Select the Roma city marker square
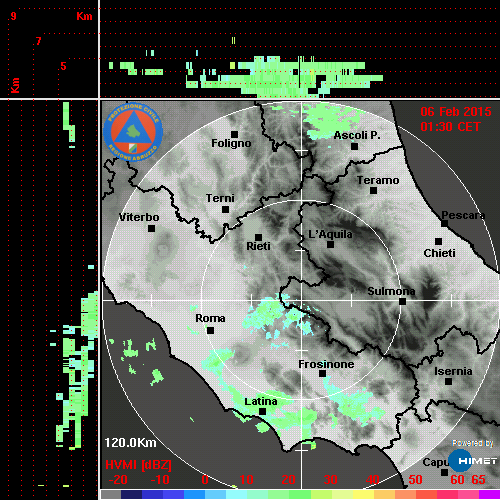500x500 pixels. click(210, 330)
